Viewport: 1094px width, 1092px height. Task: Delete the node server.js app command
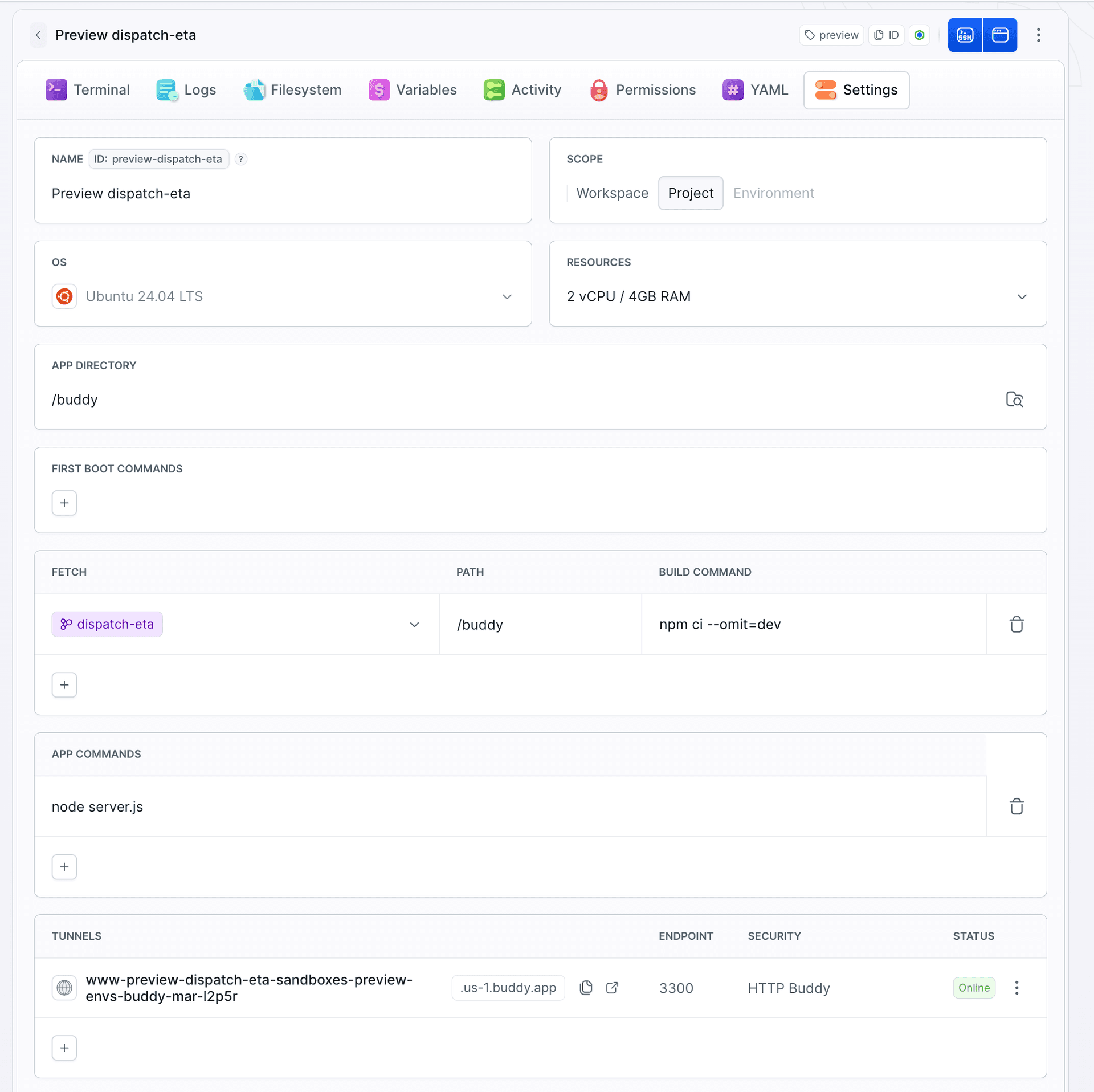tap(1017, 806)
